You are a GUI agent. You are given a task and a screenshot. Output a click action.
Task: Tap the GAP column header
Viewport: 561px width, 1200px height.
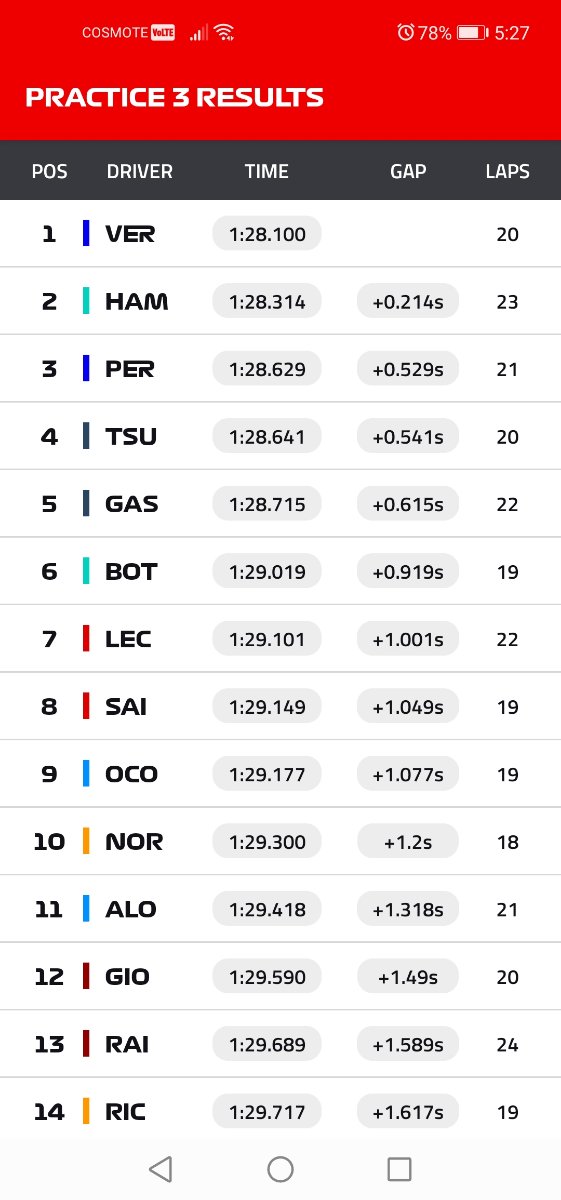[408, 171]
